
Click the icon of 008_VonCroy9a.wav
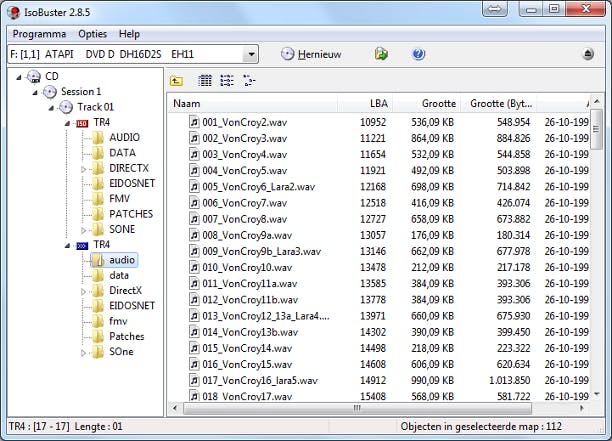tap(194, 235)
